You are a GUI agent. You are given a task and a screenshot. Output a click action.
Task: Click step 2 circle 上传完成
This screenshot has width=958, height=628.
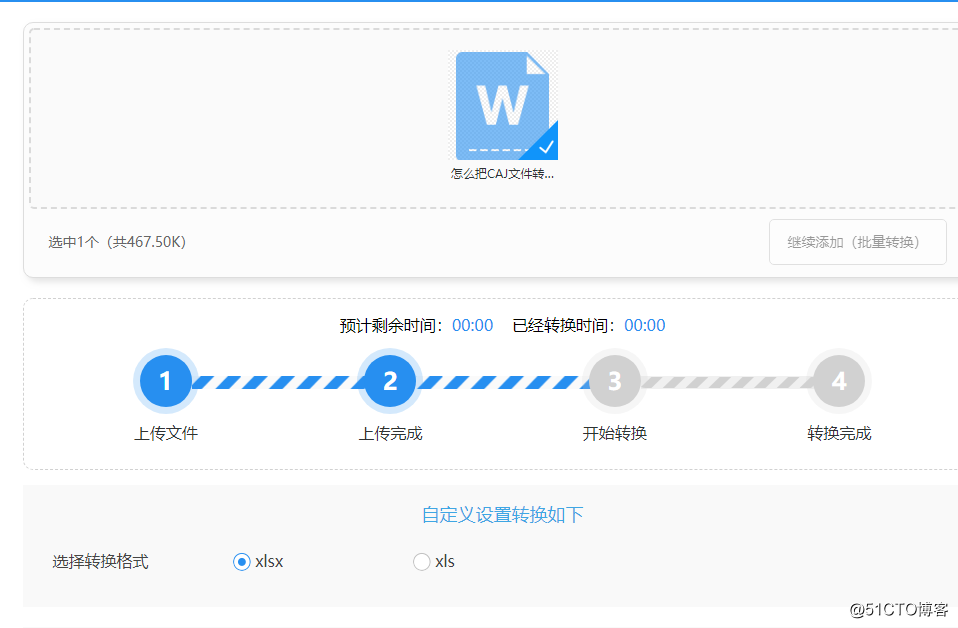click(x=390, y=381)
